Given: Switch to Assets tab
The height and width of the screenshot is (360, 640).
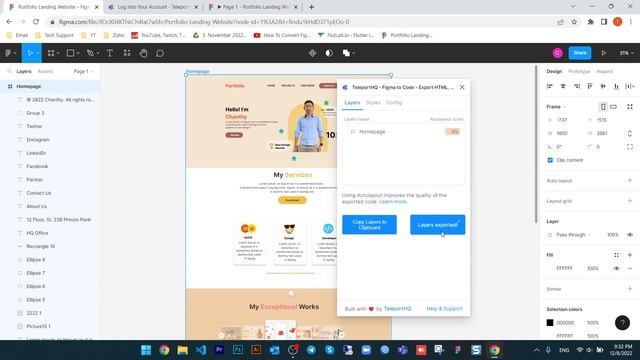Looking at the screenshot, I should click(45, 71).
